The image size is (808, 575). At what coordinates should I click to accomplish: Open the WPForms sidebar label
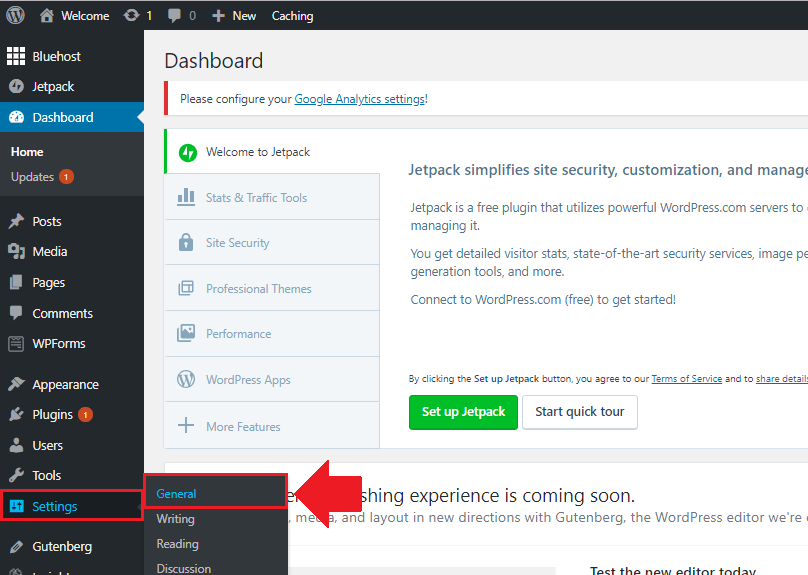(59, 344)
